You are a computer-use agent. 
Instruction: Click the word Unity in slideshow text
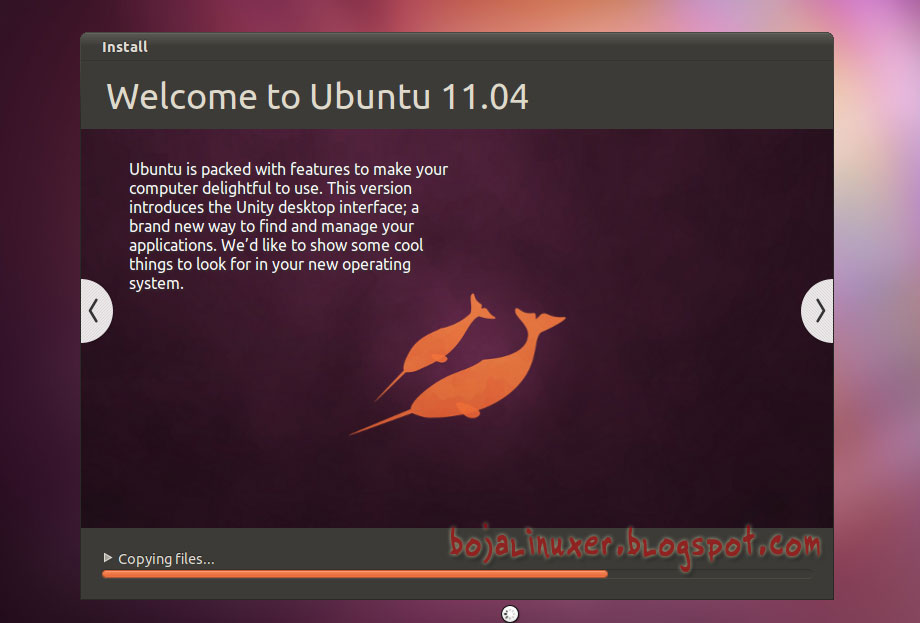pyautogui.click(x=255, y=208)
